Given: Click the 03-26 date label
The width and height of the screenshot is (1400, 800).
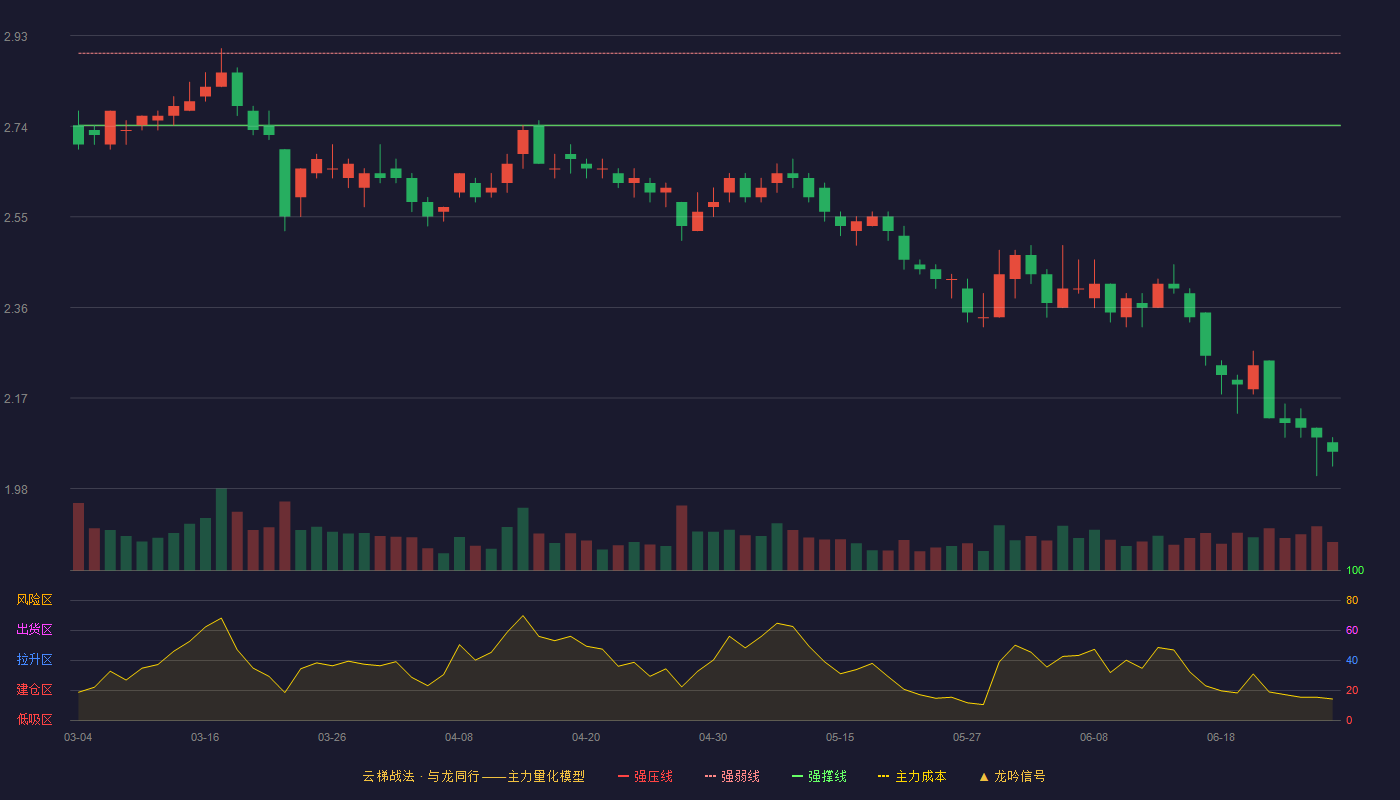Looking at the screenshot, I should click(332, 737).
